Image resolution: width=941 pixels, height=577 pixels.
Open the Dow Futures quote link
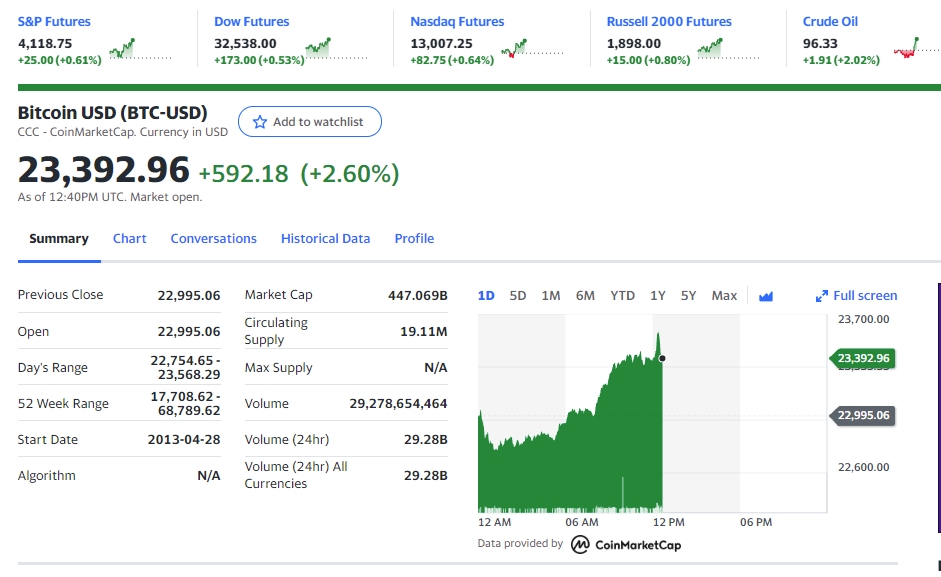[251, 22]
